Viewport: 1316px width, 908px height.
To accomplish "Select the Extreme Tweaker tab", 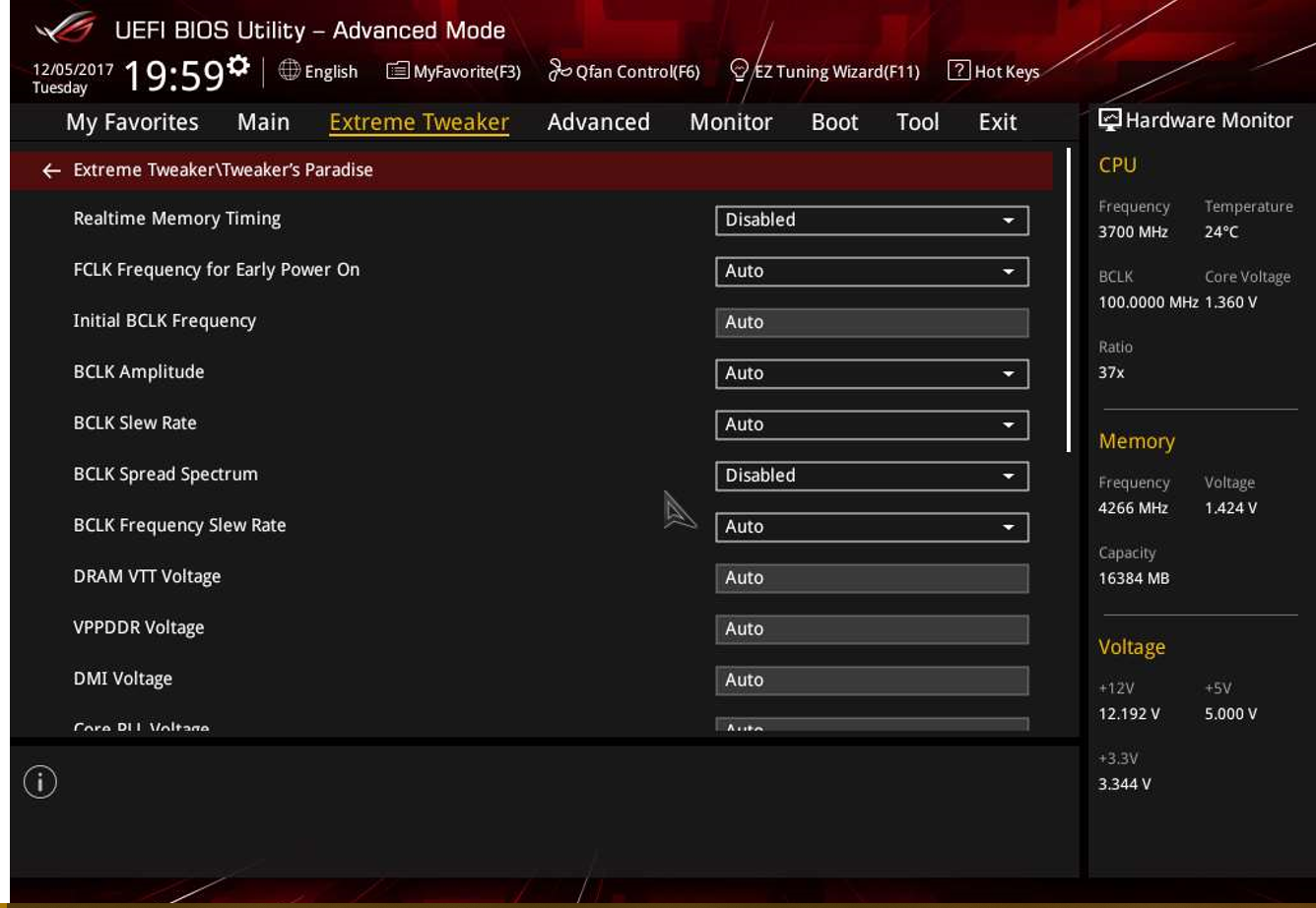I will [419, 122].
